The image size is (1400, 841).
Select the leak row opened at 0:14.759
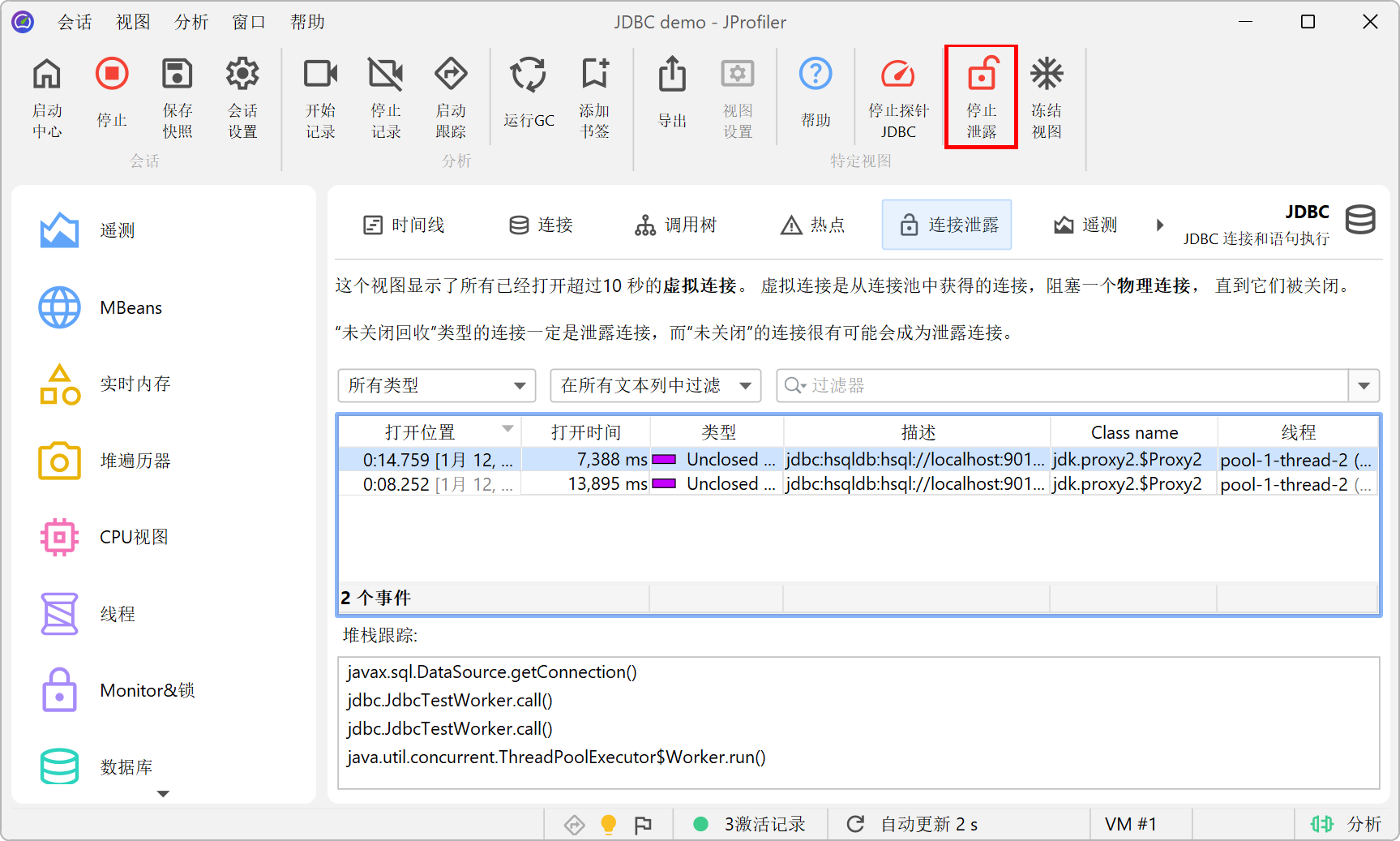pos(858,459)
